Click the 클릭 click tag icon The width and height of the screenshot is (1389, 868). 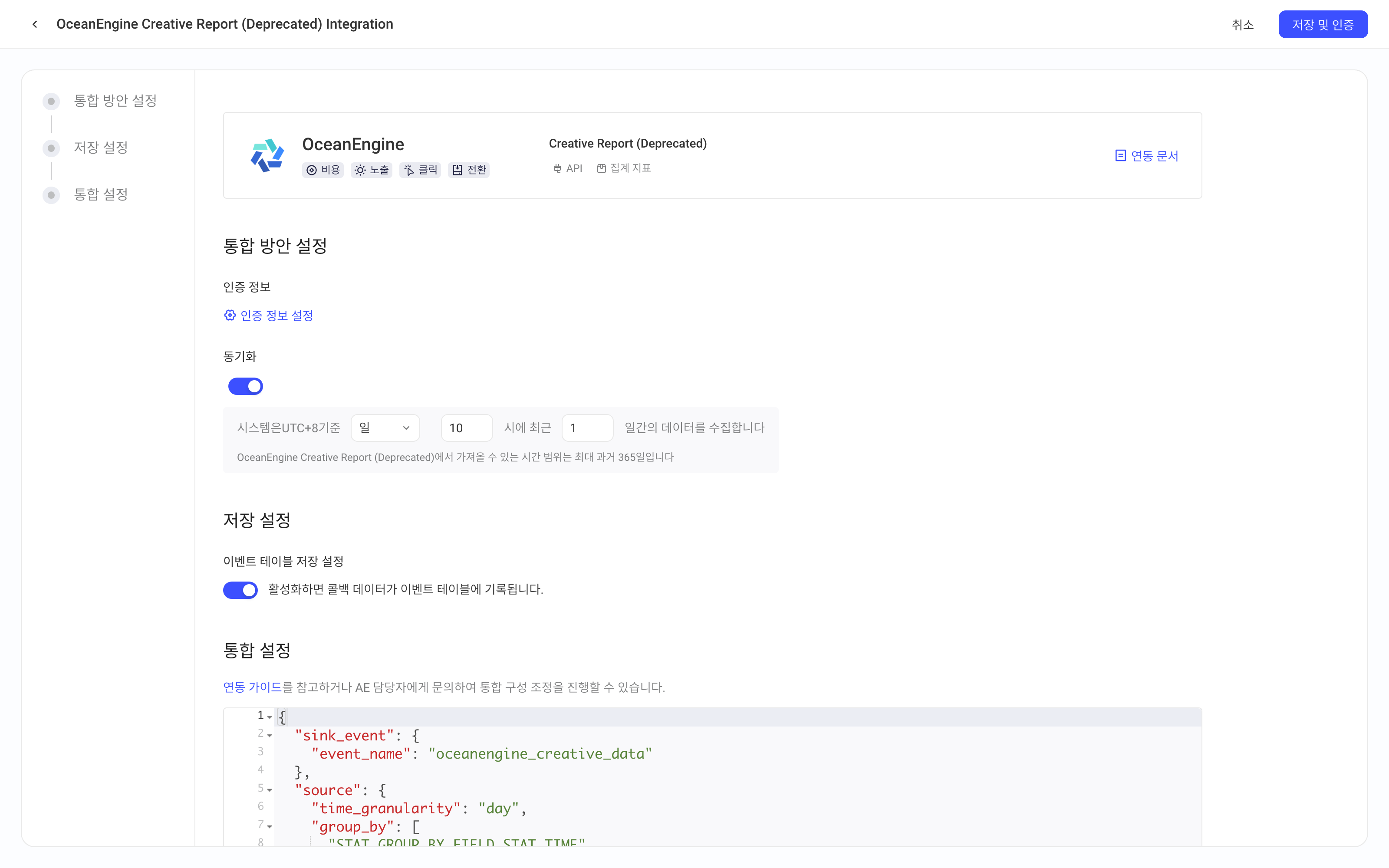point(408,170)
